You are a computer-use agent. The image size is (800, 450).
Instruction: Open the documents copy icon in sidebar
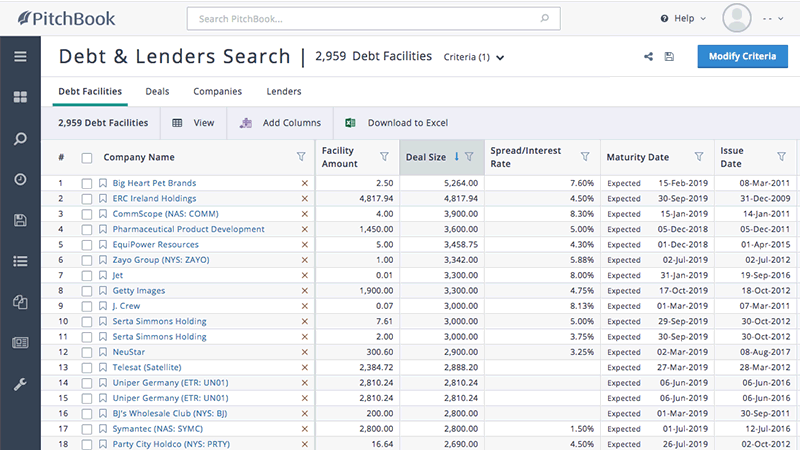[20, 302]
